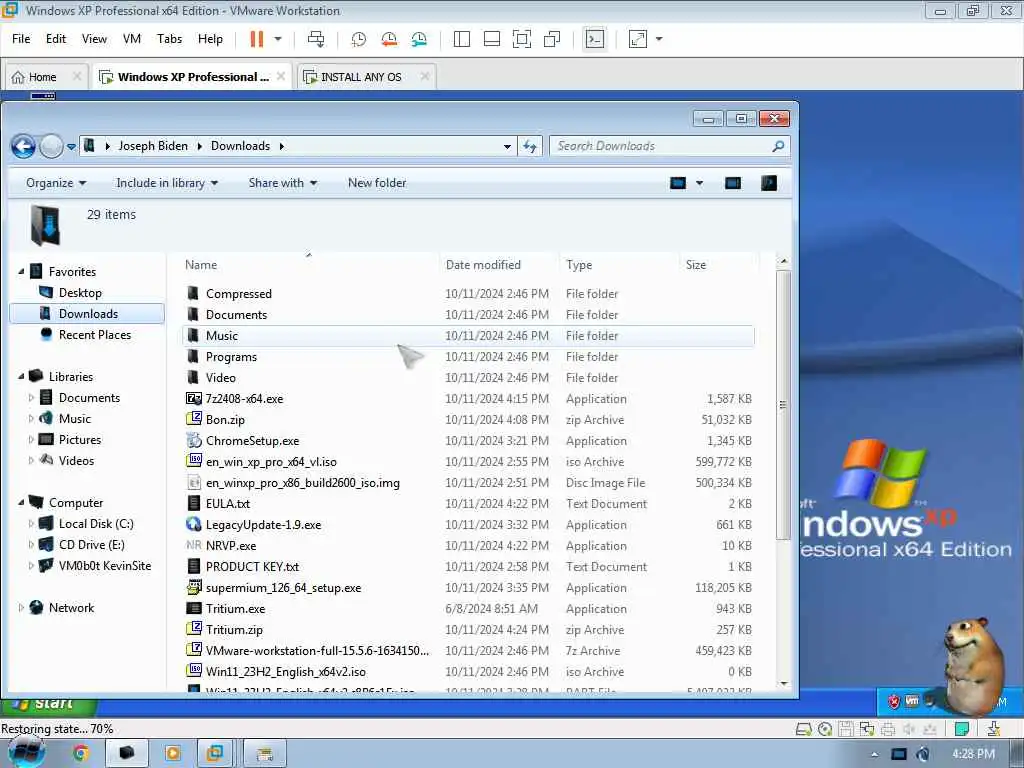Select CD Drive (E:) in Computer

point(91,545)
